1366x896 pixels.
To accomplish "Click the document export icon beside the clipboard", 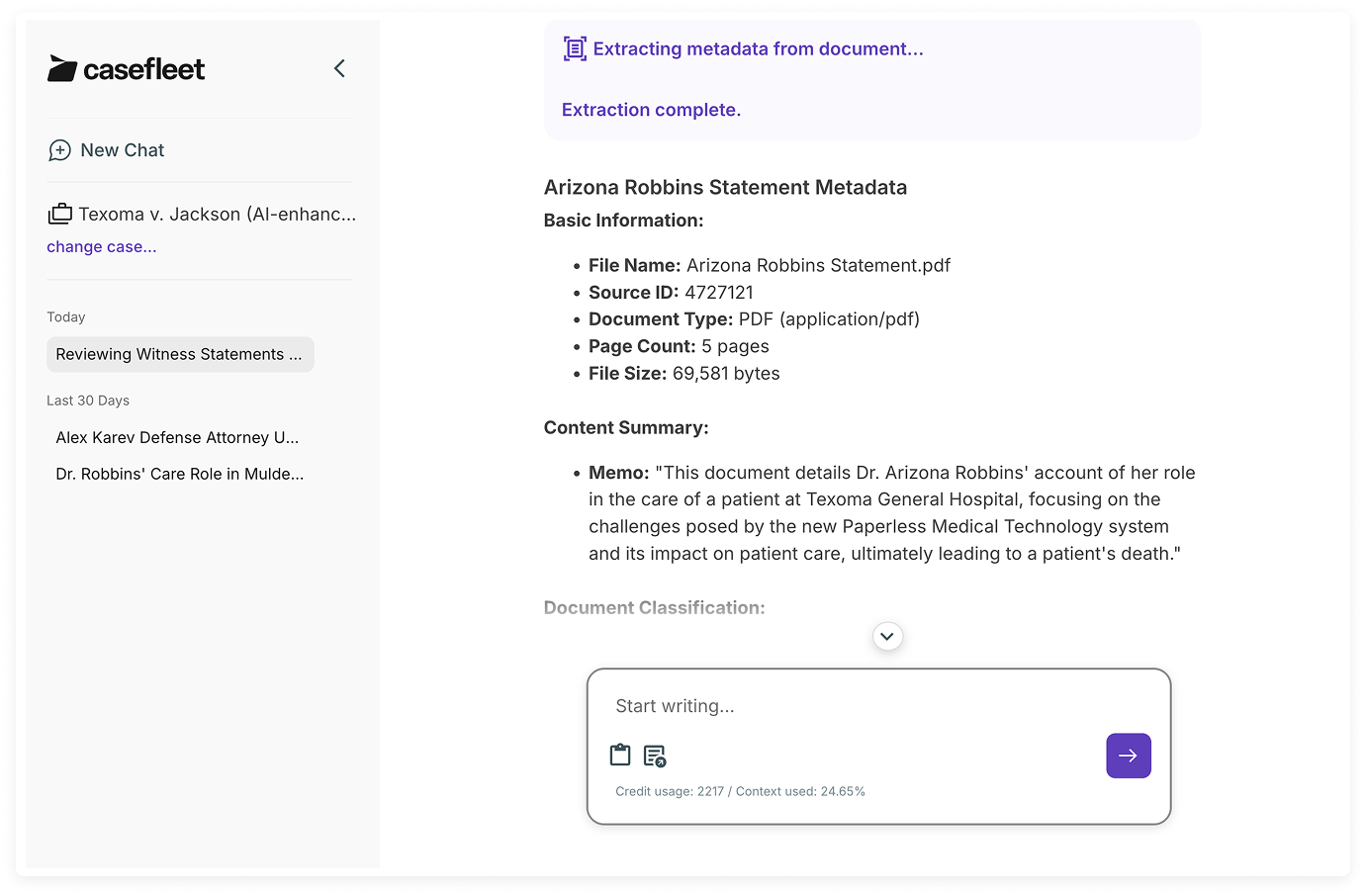I will [654, 755].
